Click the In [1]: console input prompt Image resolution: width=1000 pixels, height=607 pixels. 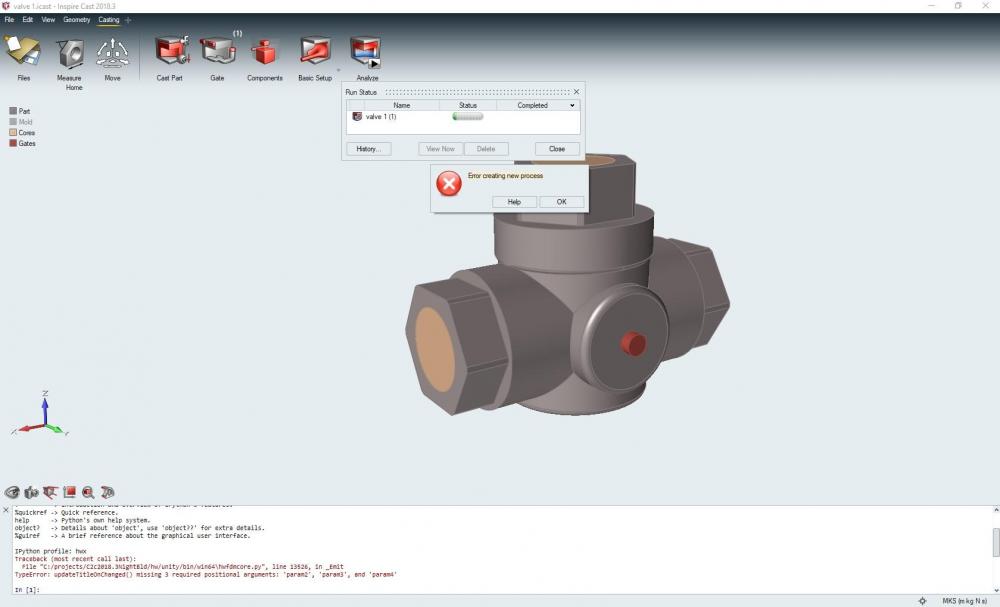(x=27, y=590)
